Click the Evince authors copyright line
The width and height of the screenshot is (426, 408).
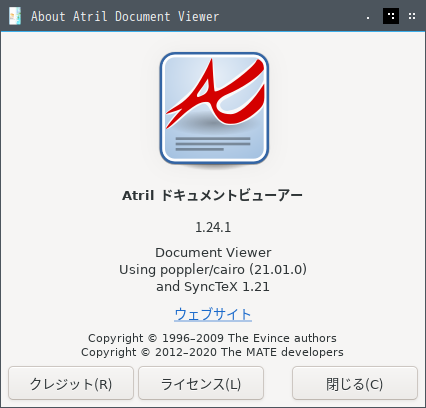[x=212, y=338]
